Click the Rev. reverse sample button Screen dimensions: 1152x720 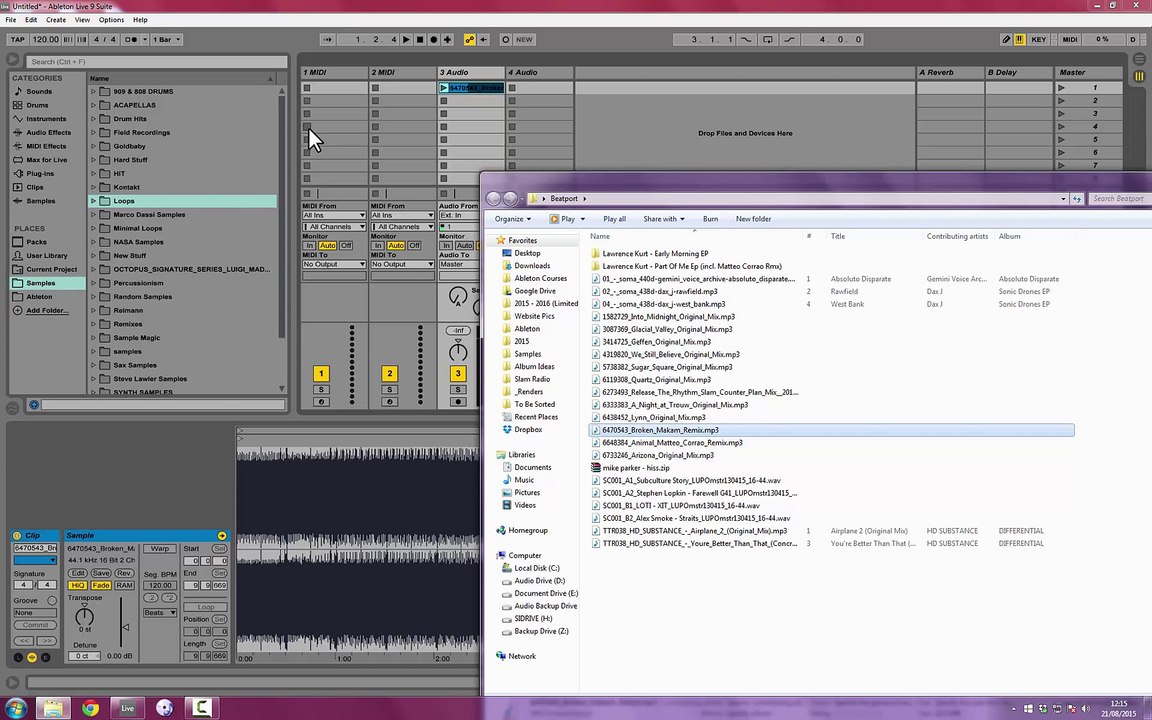click(124, 574)
